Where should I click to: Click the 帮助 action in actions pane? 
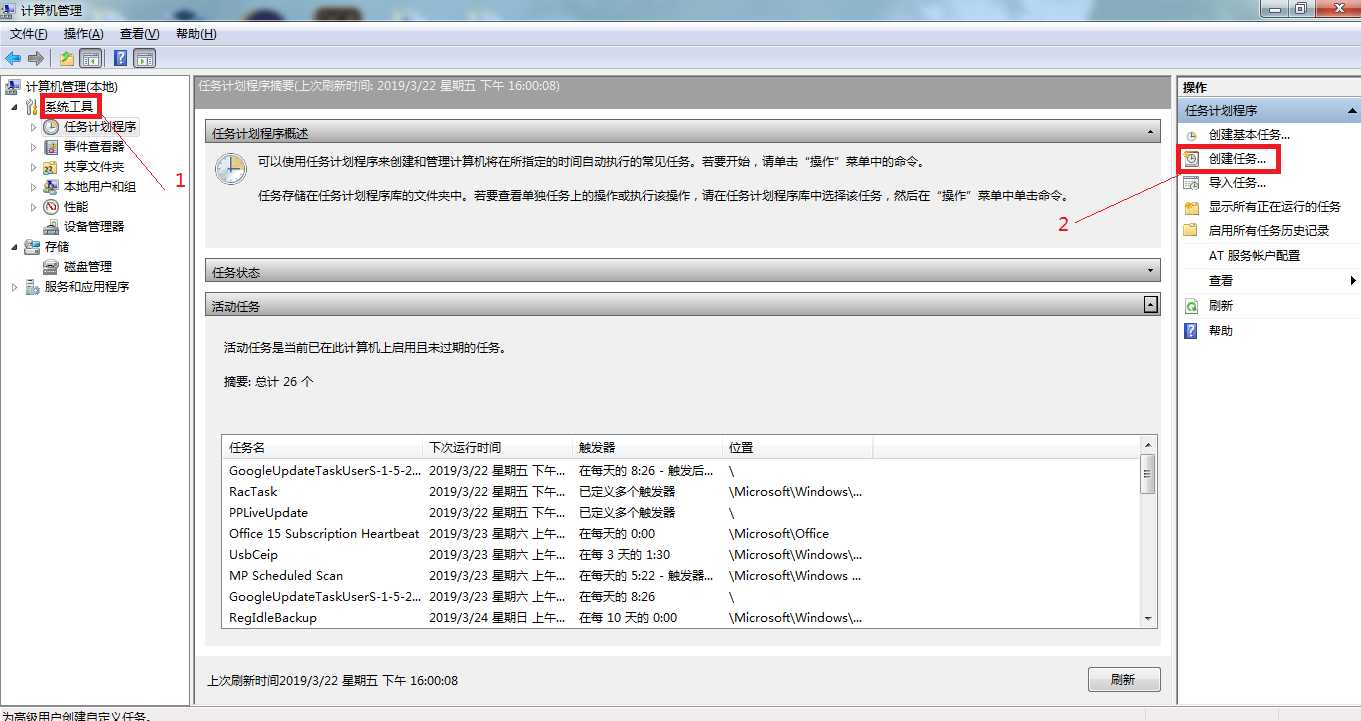click(1220, 331)
